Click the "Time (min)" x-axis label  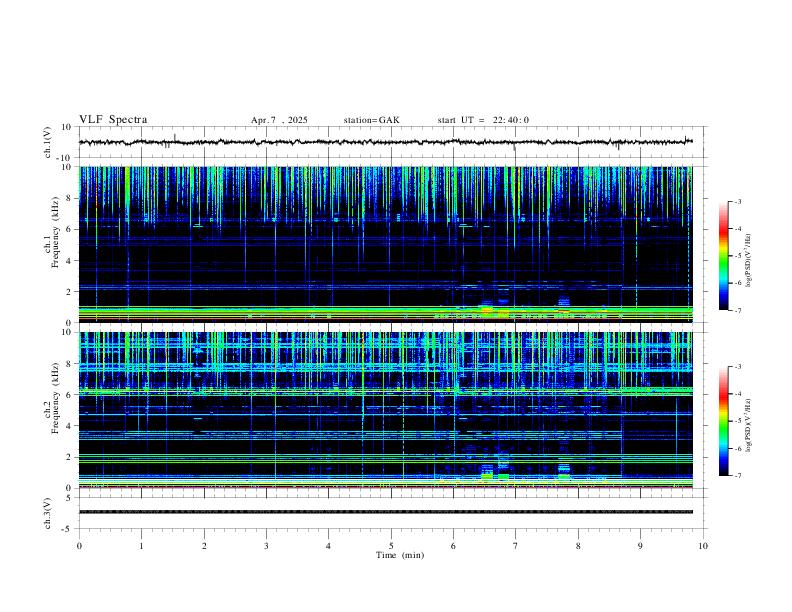point(400,555)
